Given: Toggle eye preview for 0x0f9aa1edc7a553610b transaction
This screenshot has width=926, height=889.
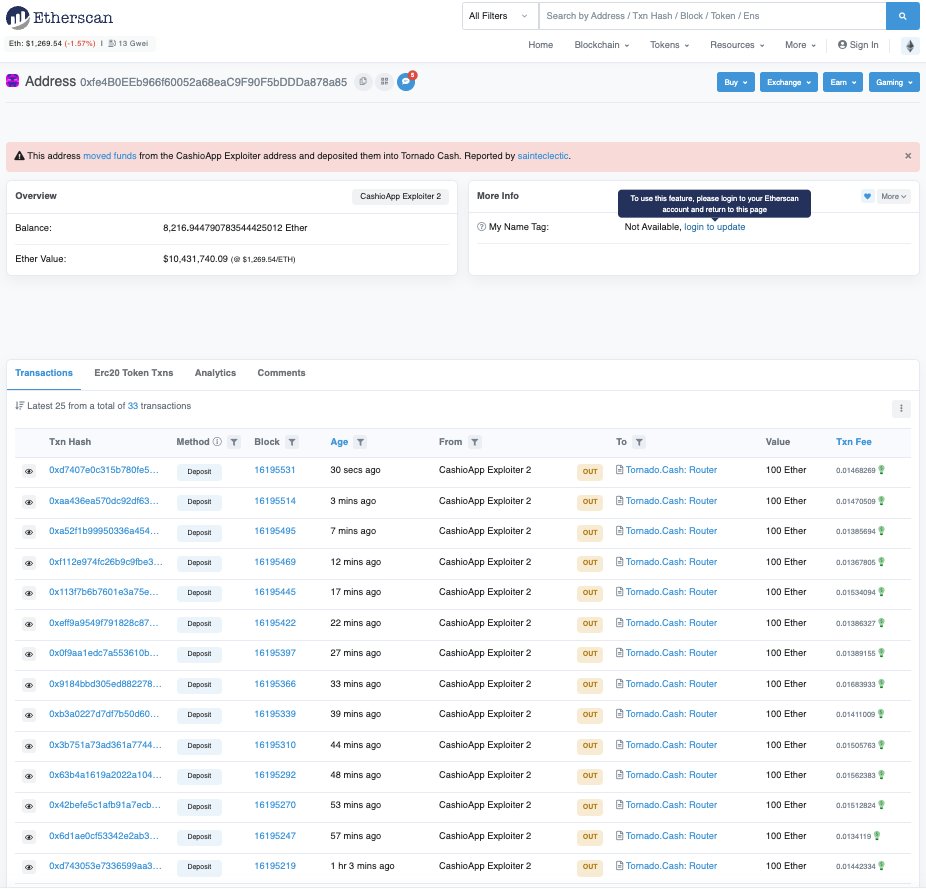Looking at the screenshot, I should pyautogui.click(x=28, y=654).
